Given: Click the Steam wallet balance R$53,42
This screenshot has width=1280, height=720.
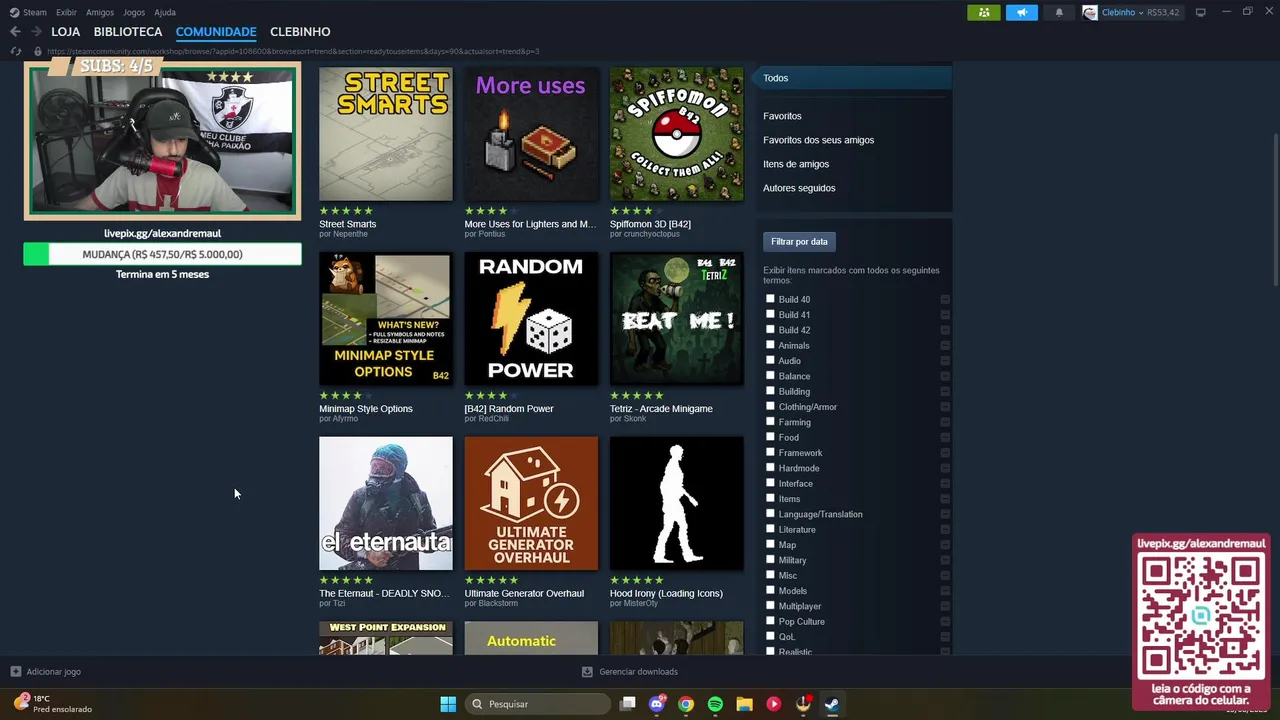Looking at the screenshot, I should [x=1163, y=13].
